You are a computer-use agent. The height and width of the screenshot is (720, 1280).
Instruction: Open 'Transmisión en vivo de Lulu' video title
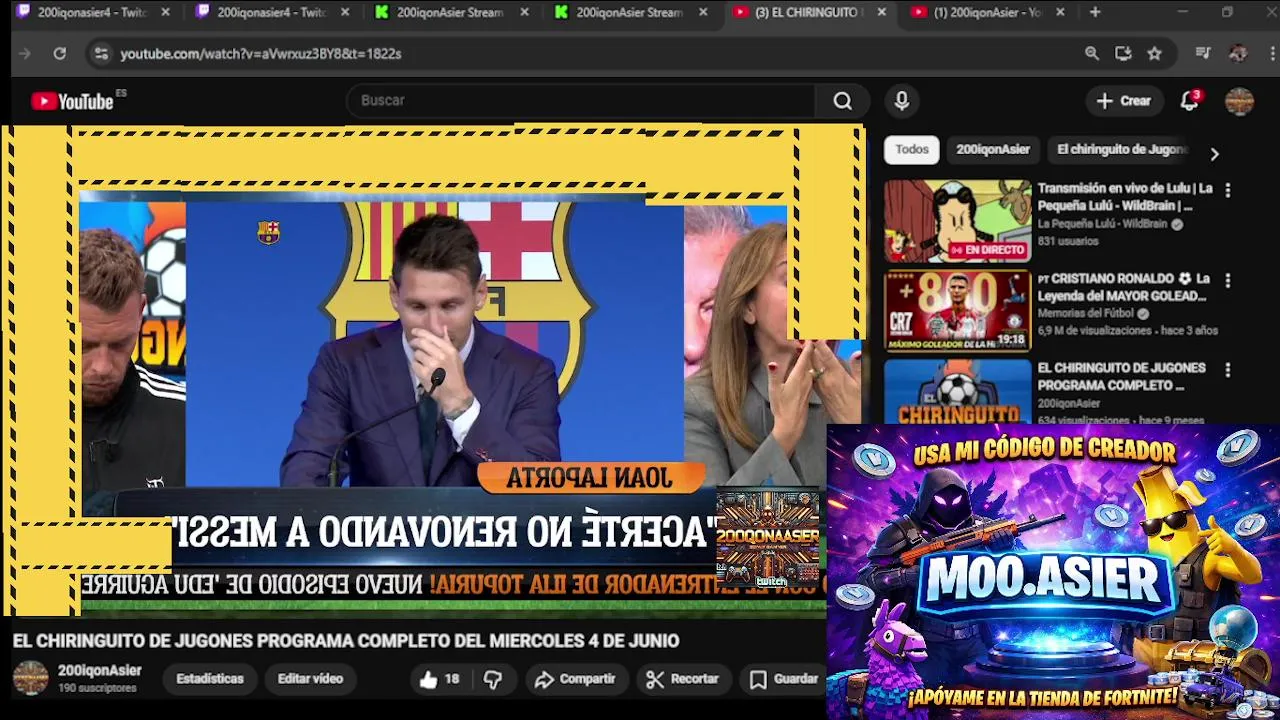pos(1125,197)
